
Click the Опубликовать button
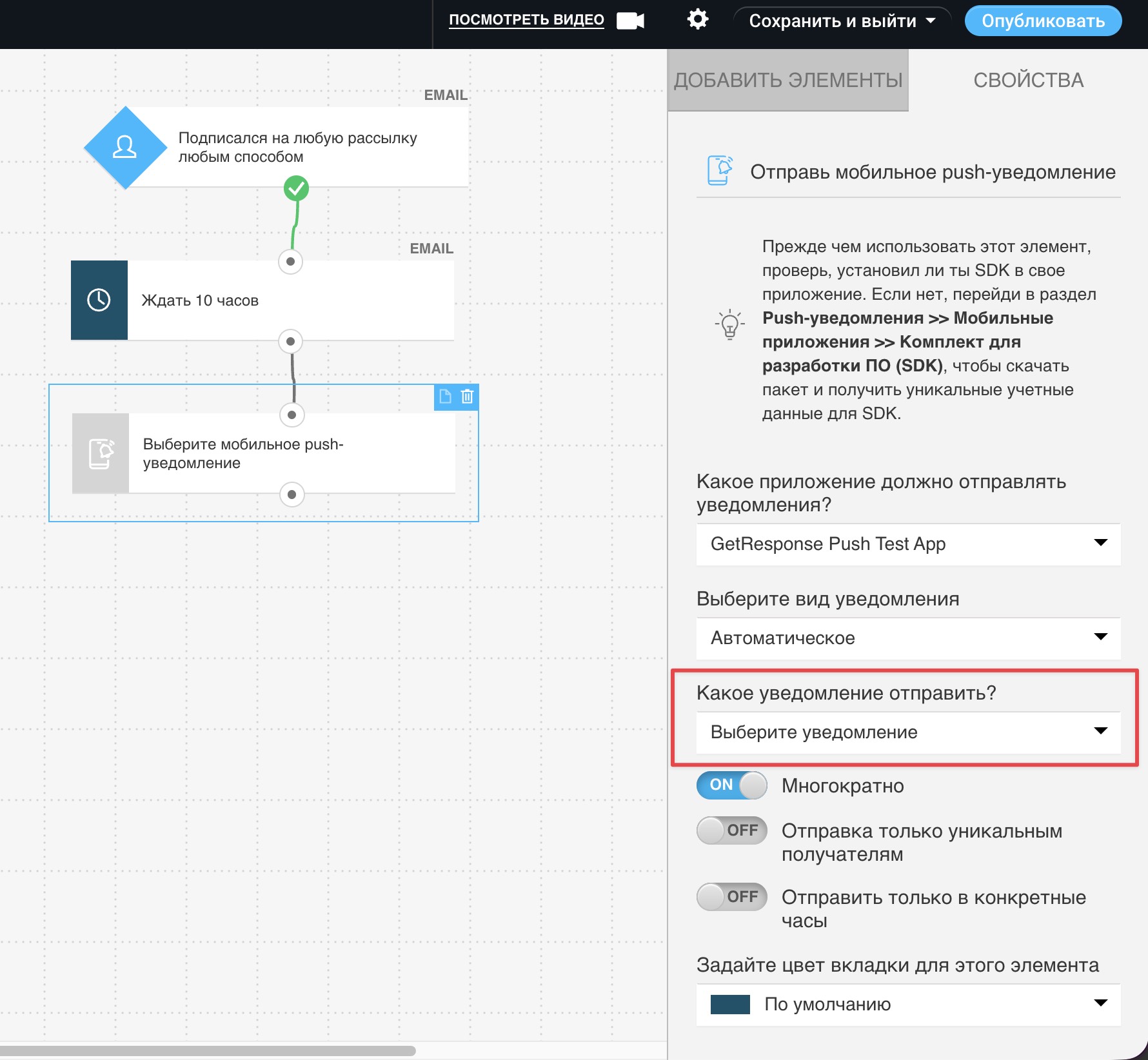click(1043, 21)
